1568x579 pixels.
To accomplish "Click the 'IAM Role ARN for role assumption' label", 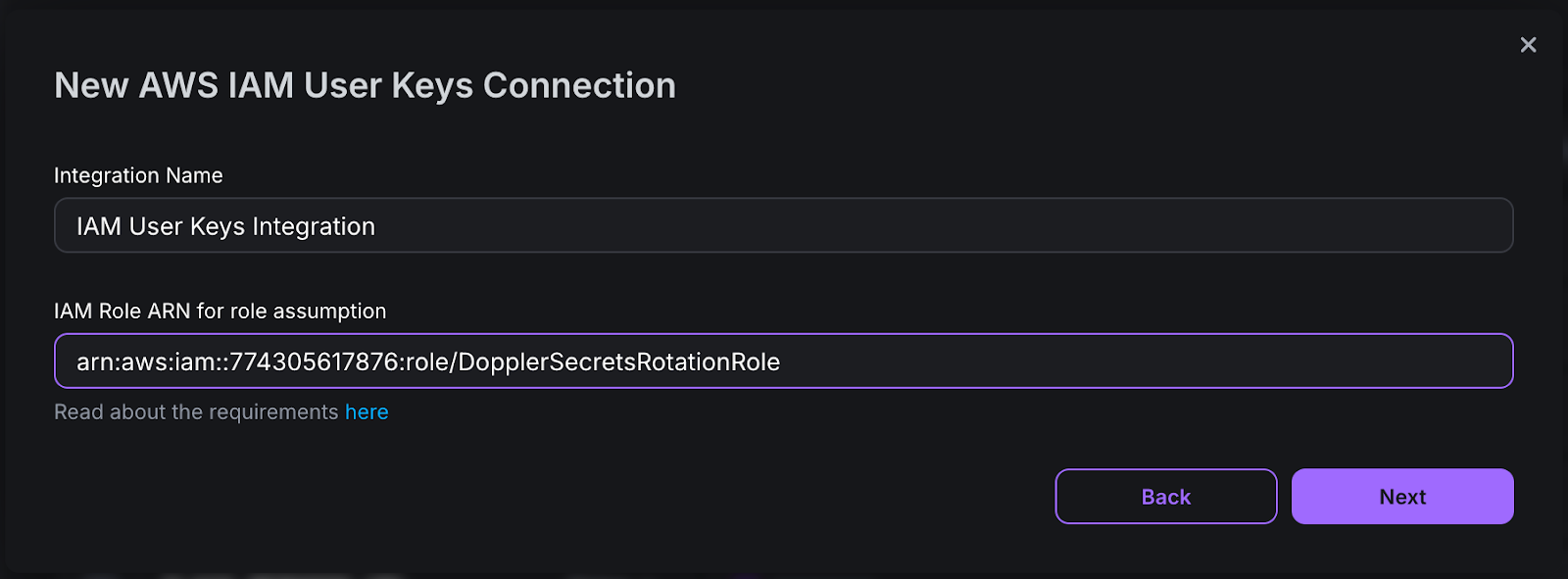I will [220, 312].
